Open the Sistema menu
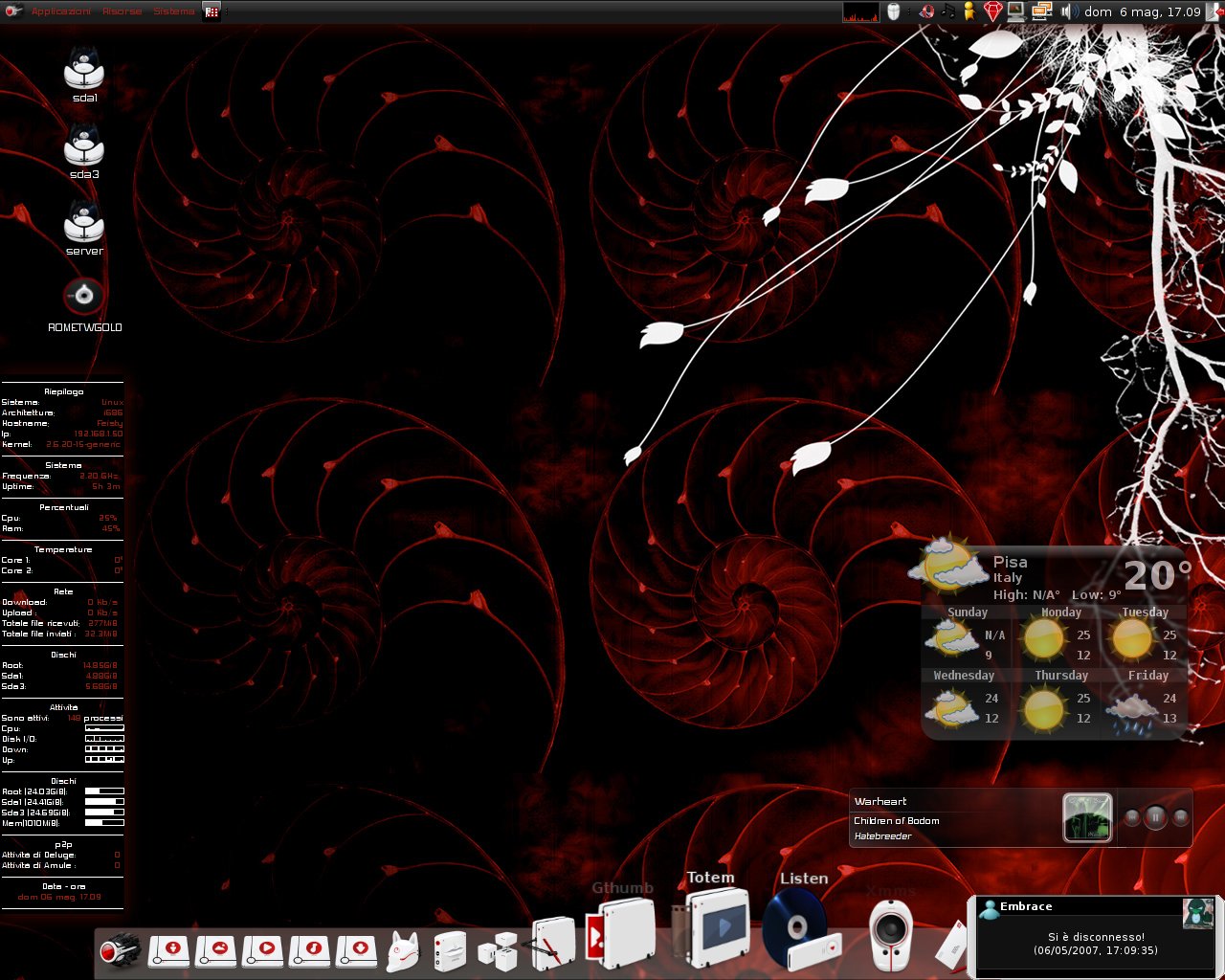This screenshot has height=980, width=1225. (173, 11)
